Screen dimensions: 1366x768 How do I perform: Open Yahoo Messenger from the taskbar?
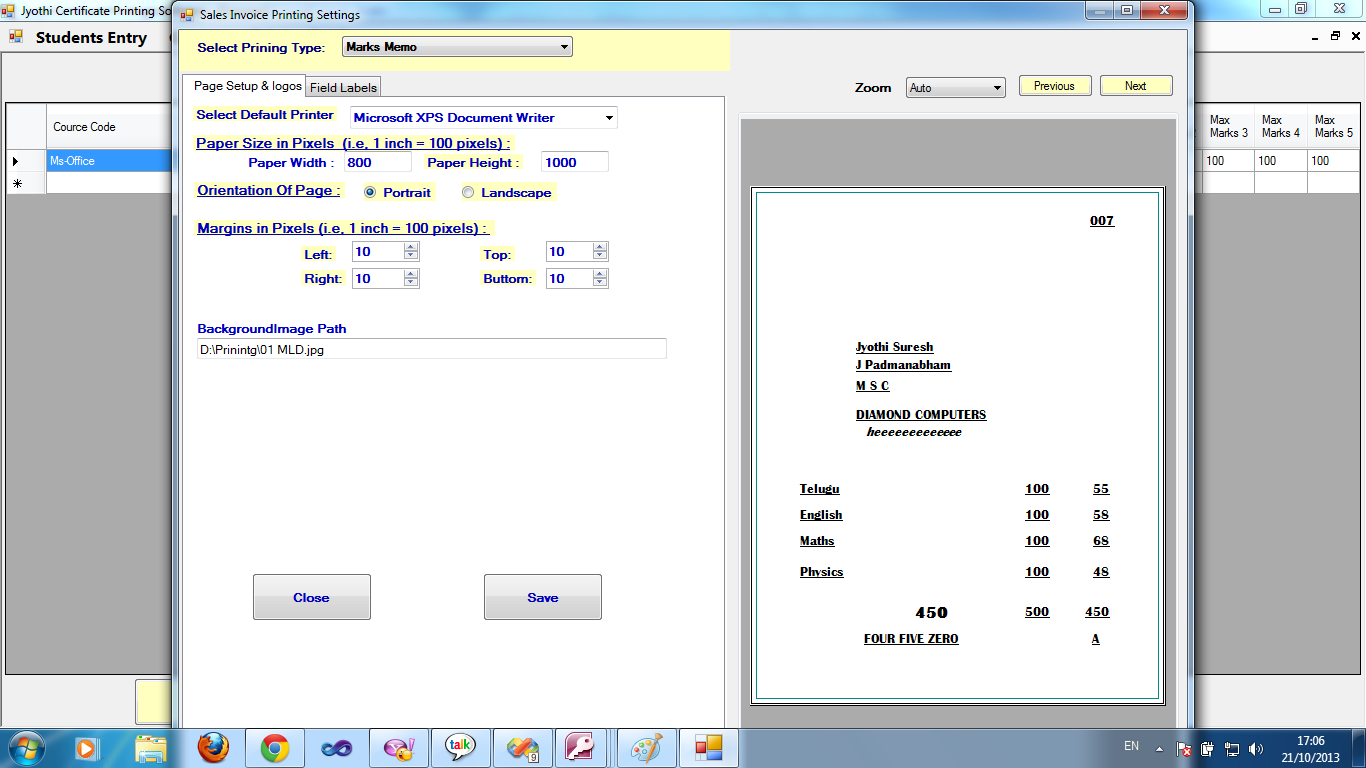(x=399, y=747)
